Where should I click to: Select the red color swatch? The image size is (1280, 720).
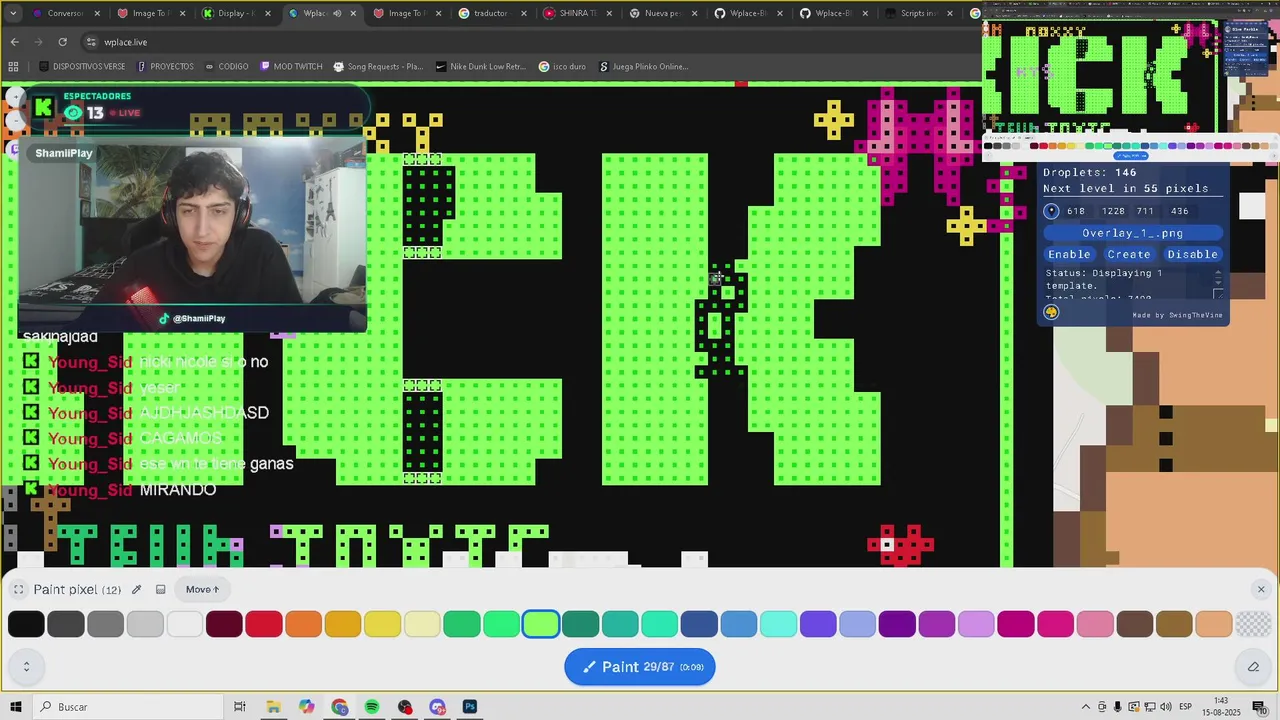pos(264,624)
